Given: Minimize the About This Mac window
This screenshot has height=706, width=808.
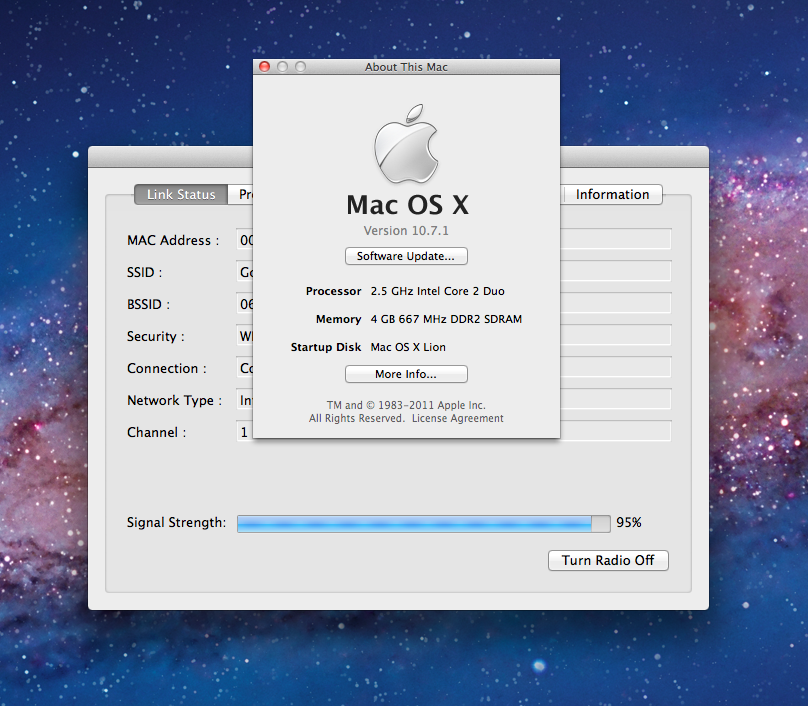Looking at the screenshot, I should coord(282,66).
